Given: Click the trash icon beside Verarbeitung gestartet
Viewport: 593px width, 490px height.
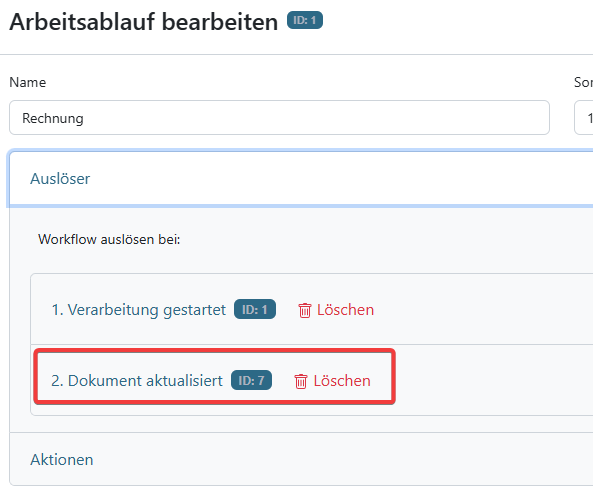Looking at the screenshot, I should tap(304, 310).
